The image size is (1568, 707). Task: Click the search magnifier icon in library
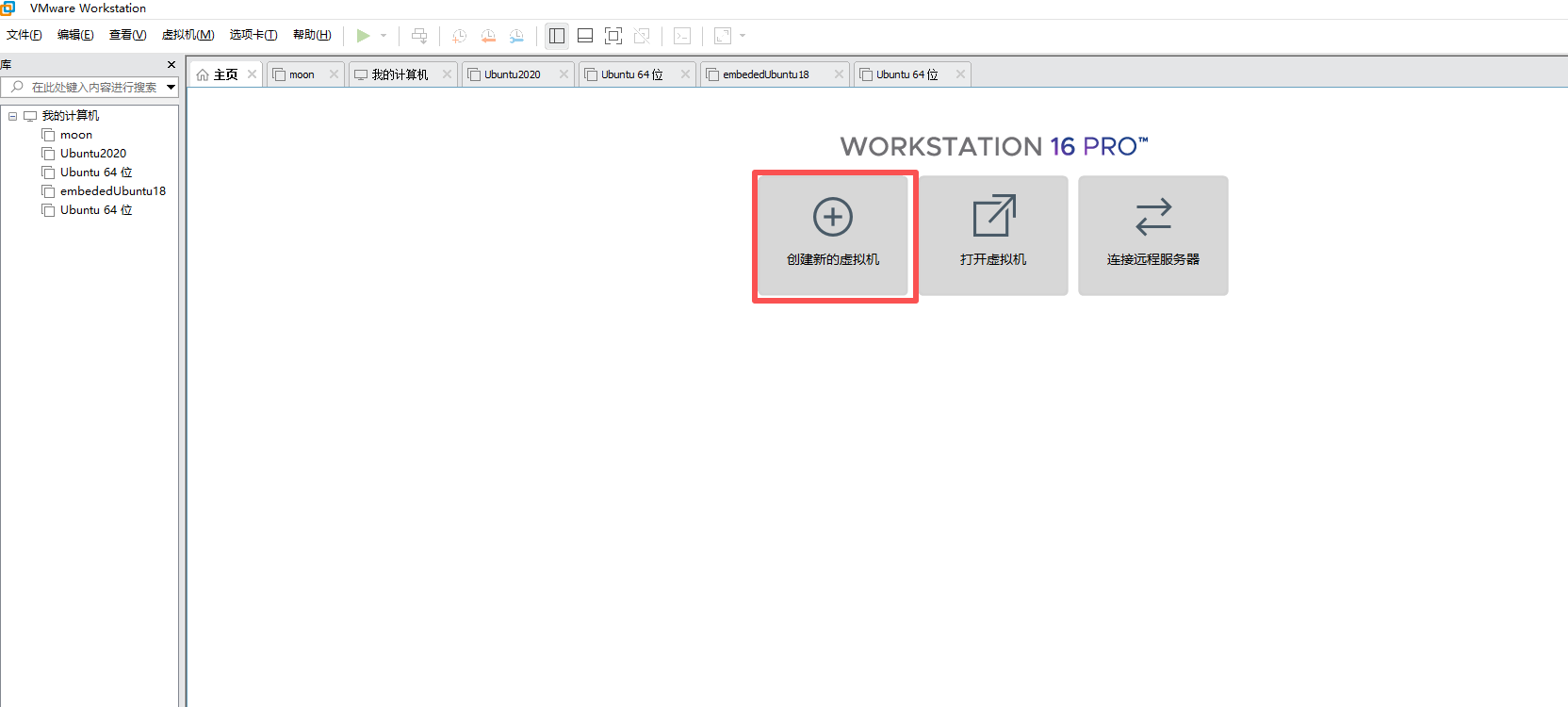point(17,87)
